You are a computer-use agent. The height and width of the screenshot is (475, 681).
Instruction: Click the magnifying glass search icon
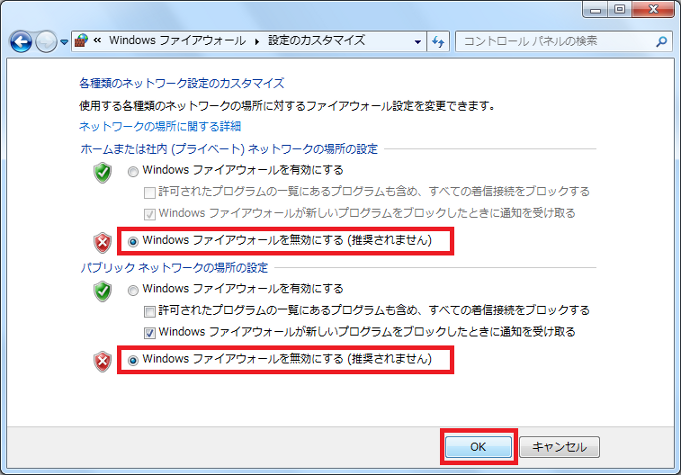[x=661, y=41]
